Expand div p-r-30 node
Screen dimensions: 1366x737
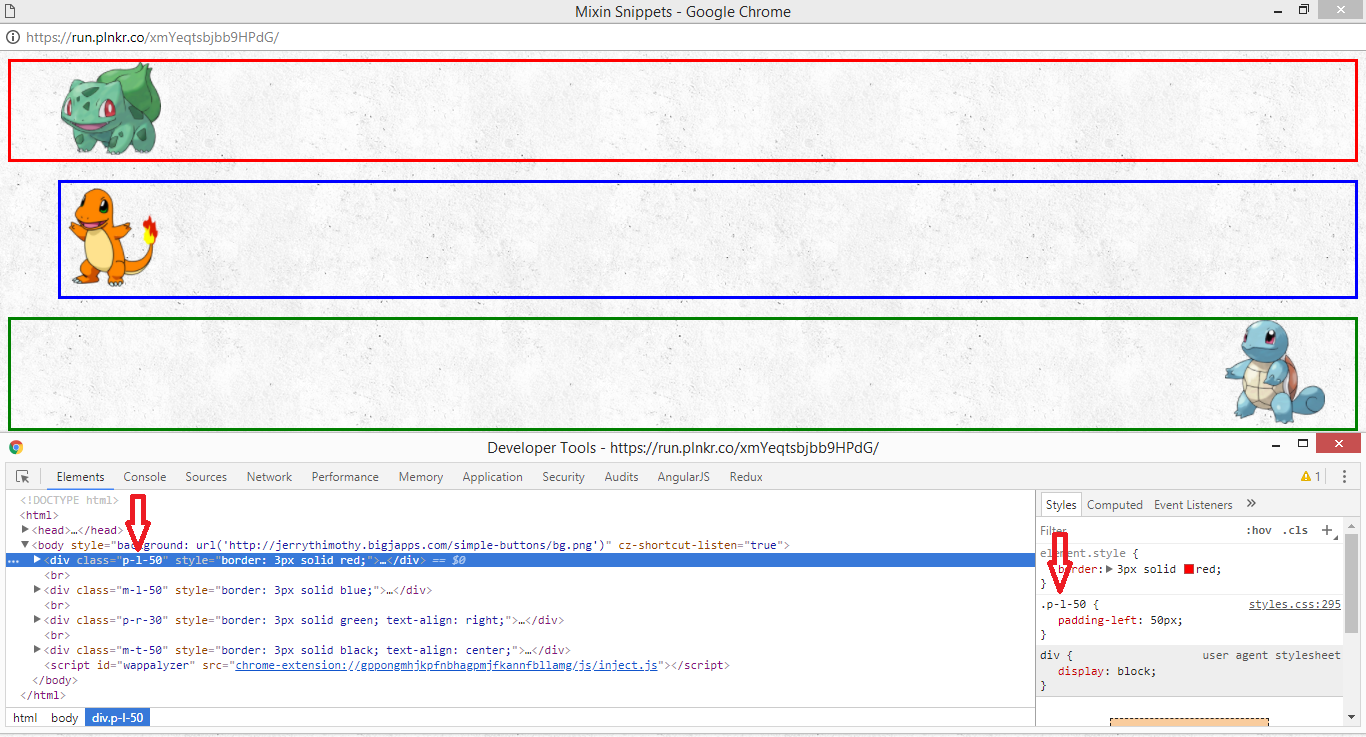[38, 620]
